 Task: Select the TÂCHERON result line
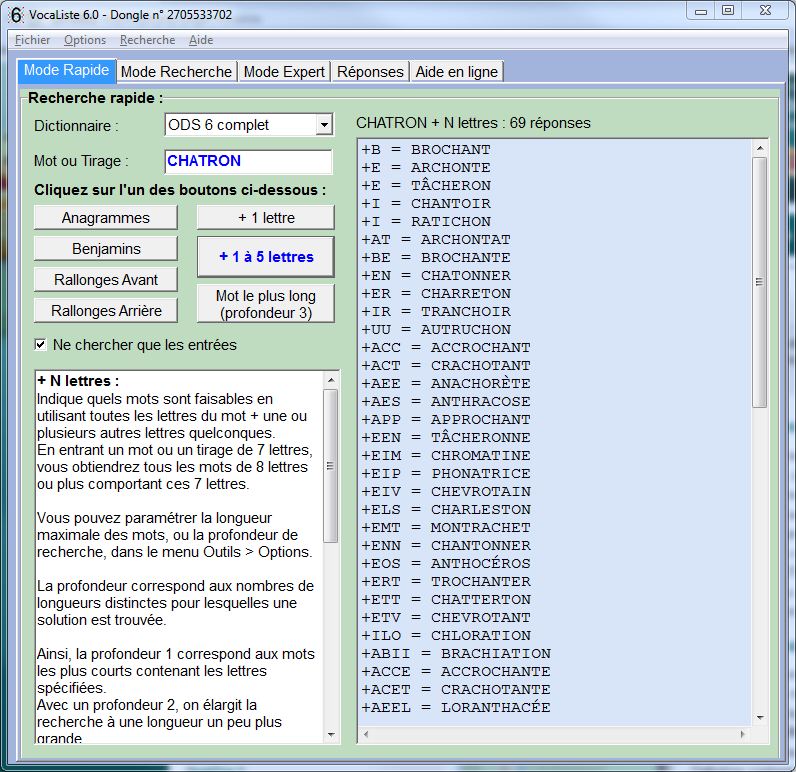425,185
